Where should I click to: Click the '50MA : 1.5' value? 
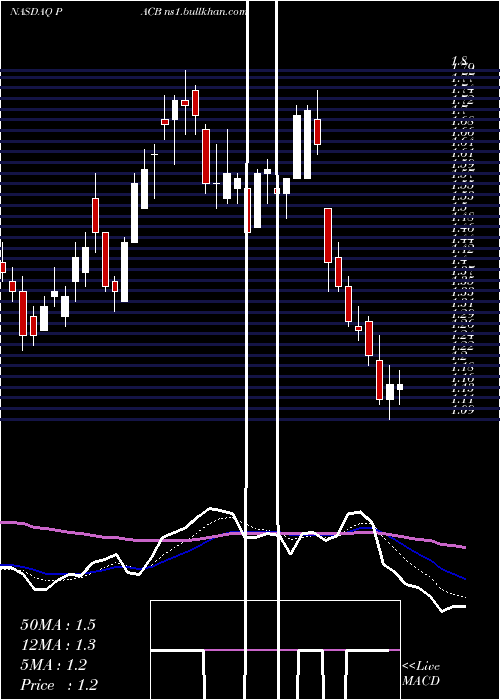pos(58,625)
